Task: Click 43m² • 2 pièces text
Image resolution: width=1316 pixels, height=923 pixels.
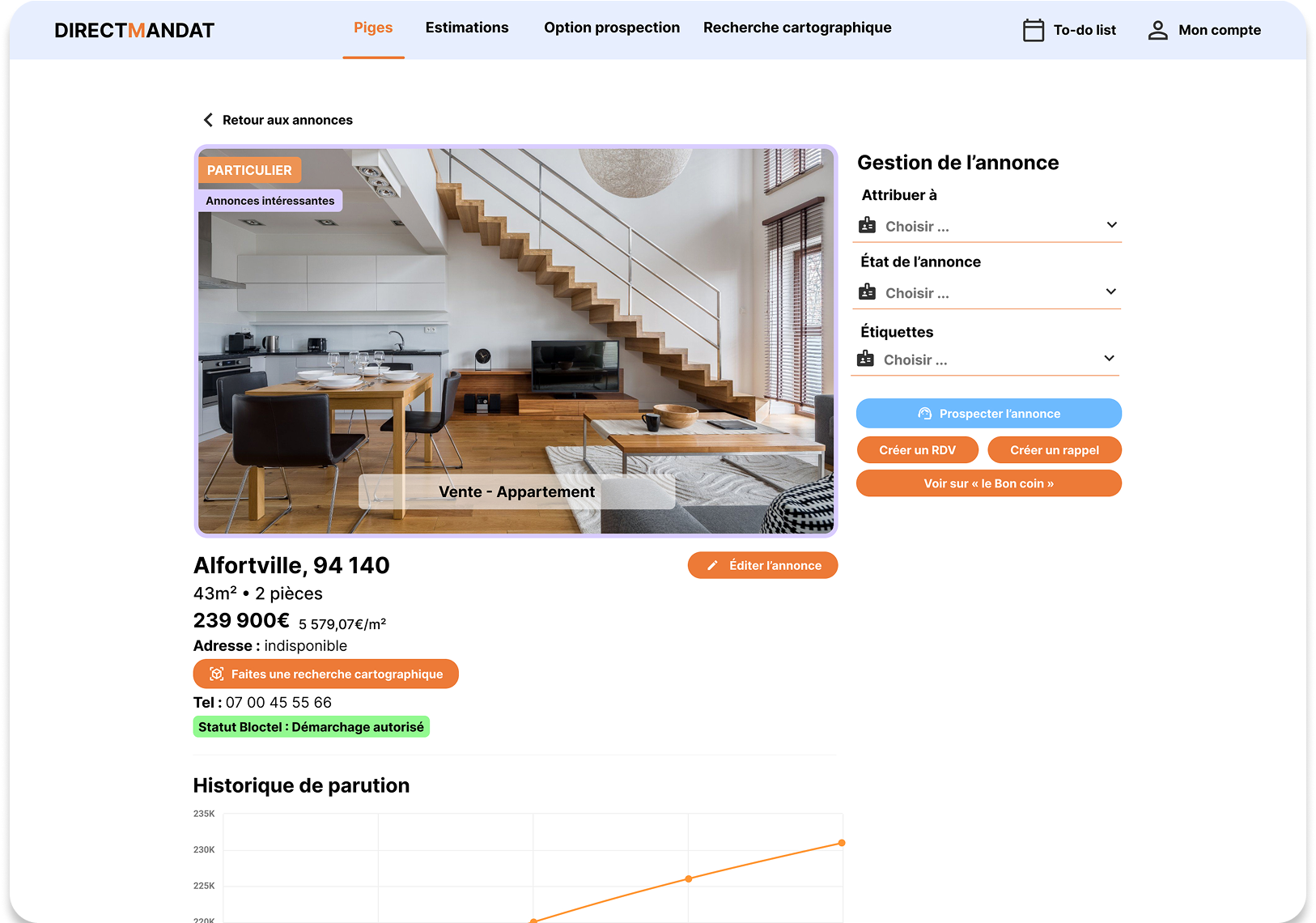Action: click(258, 593)
